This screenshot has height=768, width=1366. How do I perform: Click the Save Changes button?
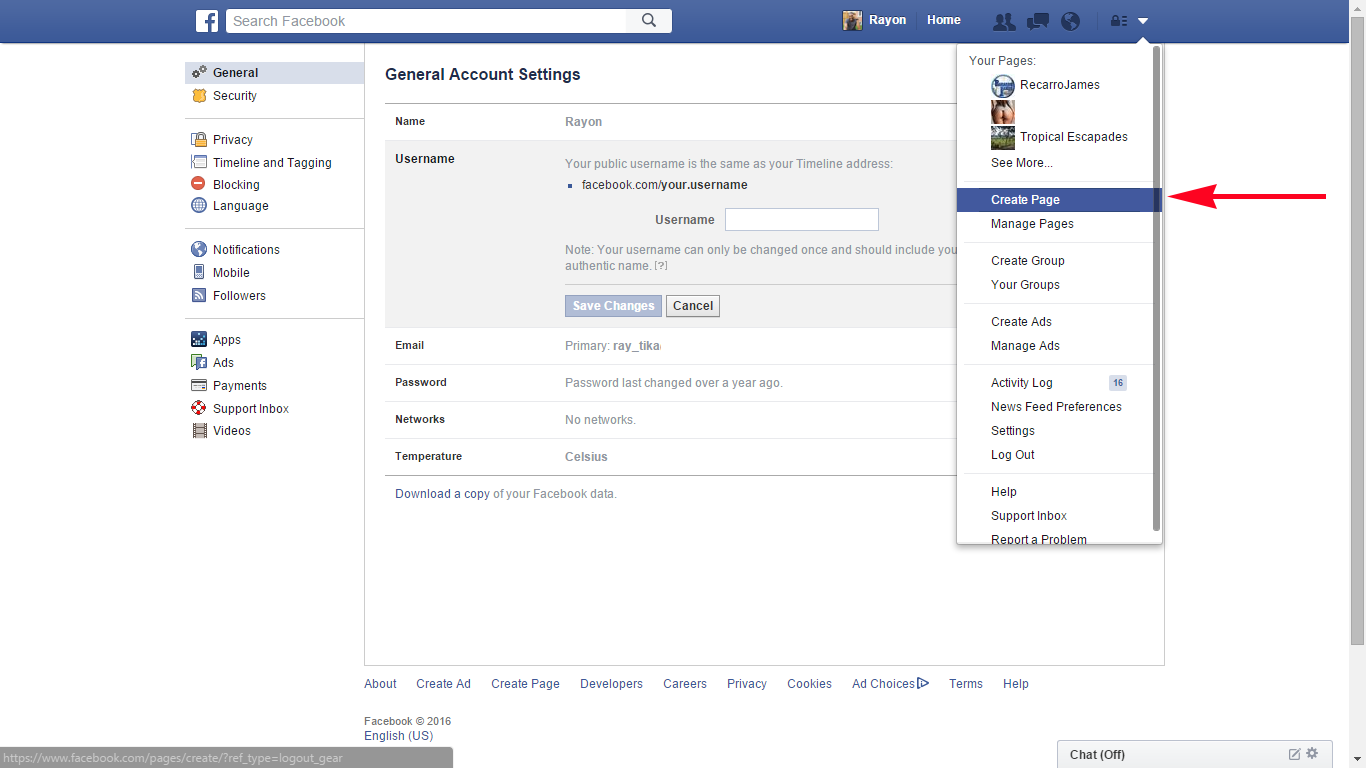(613, 306)
